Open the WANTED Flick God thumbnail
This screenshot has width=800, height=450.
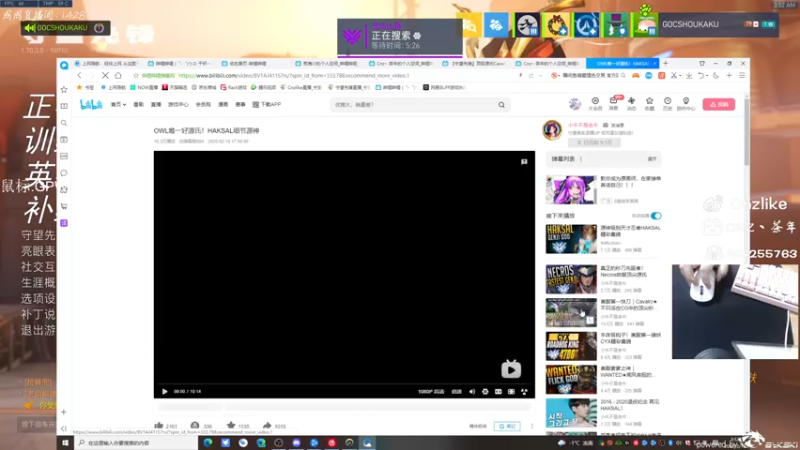(571, 379)
